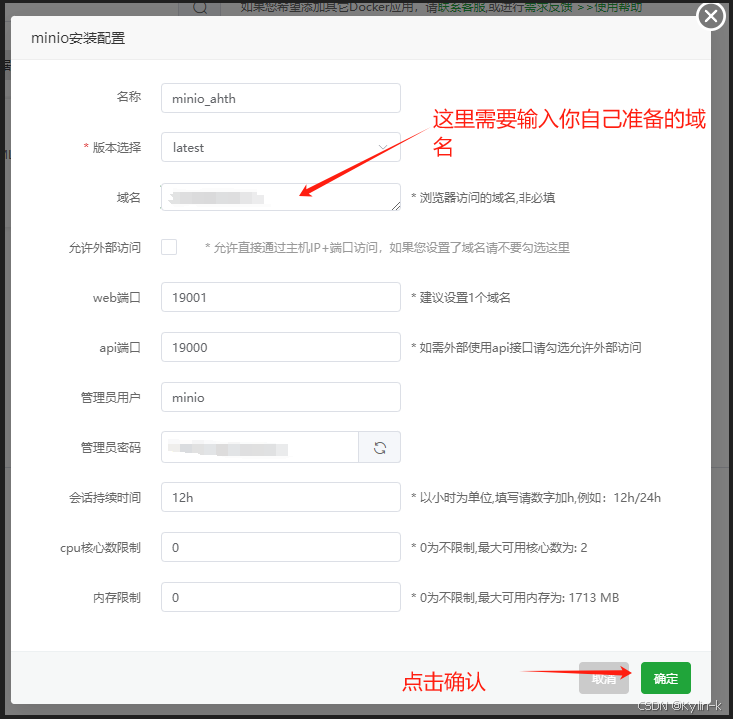Screen dimensions: 733x719
Task: Open the 版本选择 latest dropdown
Action: (x=280, y=147)
